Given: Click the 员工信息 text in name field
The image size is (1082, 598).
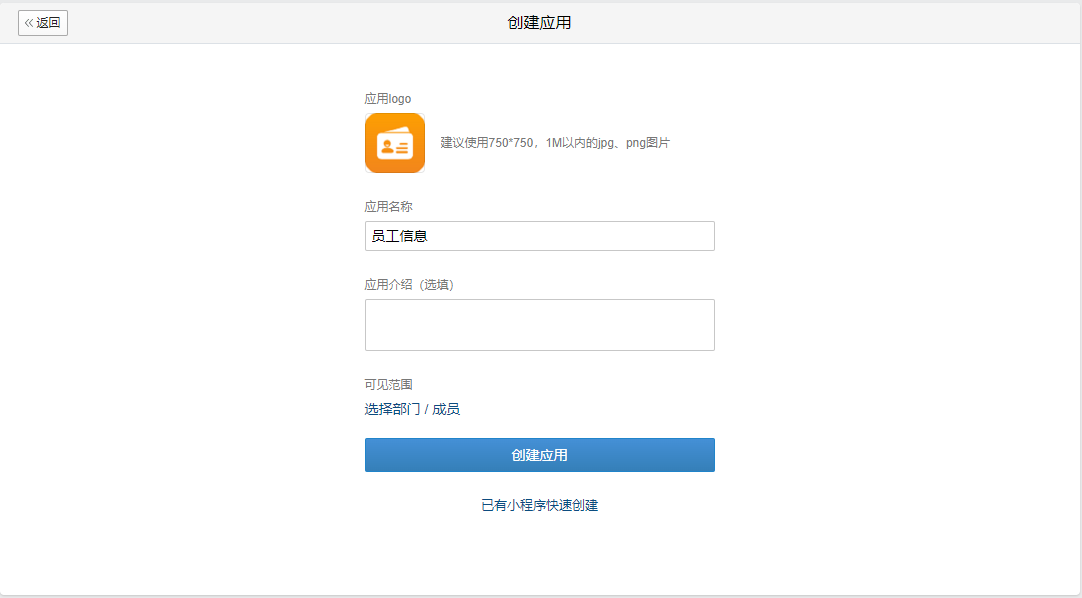Looking at the screenshot, I should pyautogui.click(x=400, y=236).
